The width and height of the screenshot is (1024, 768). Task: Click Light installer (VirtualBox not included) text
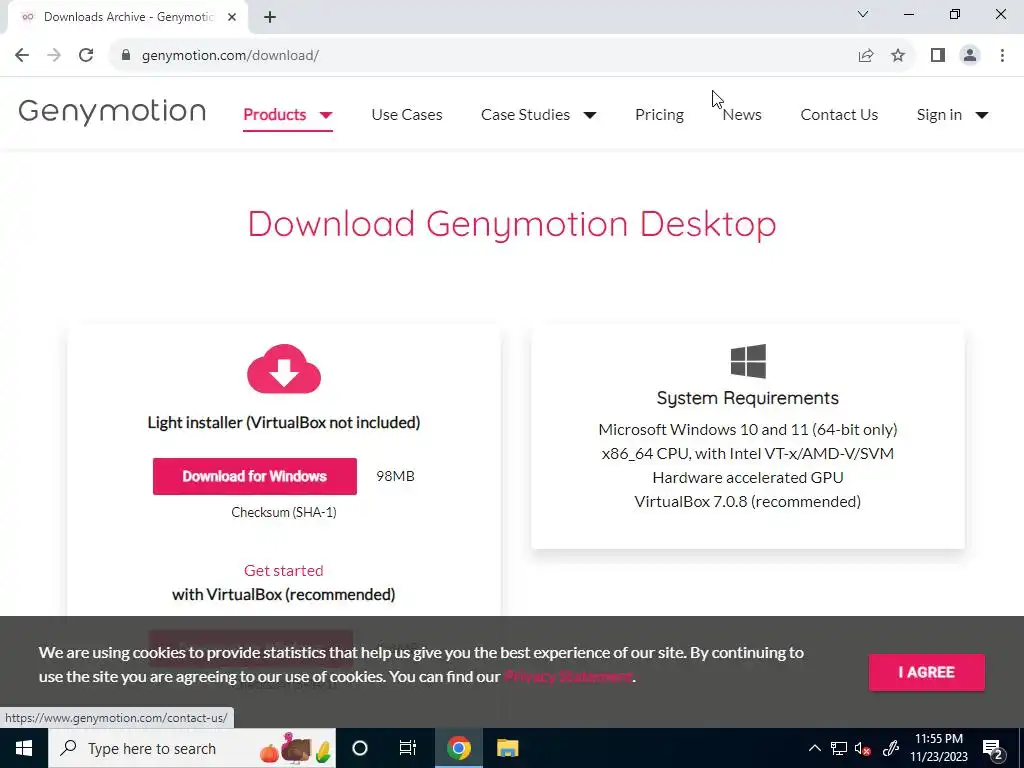pyautogui.click(x=283, y=423)
